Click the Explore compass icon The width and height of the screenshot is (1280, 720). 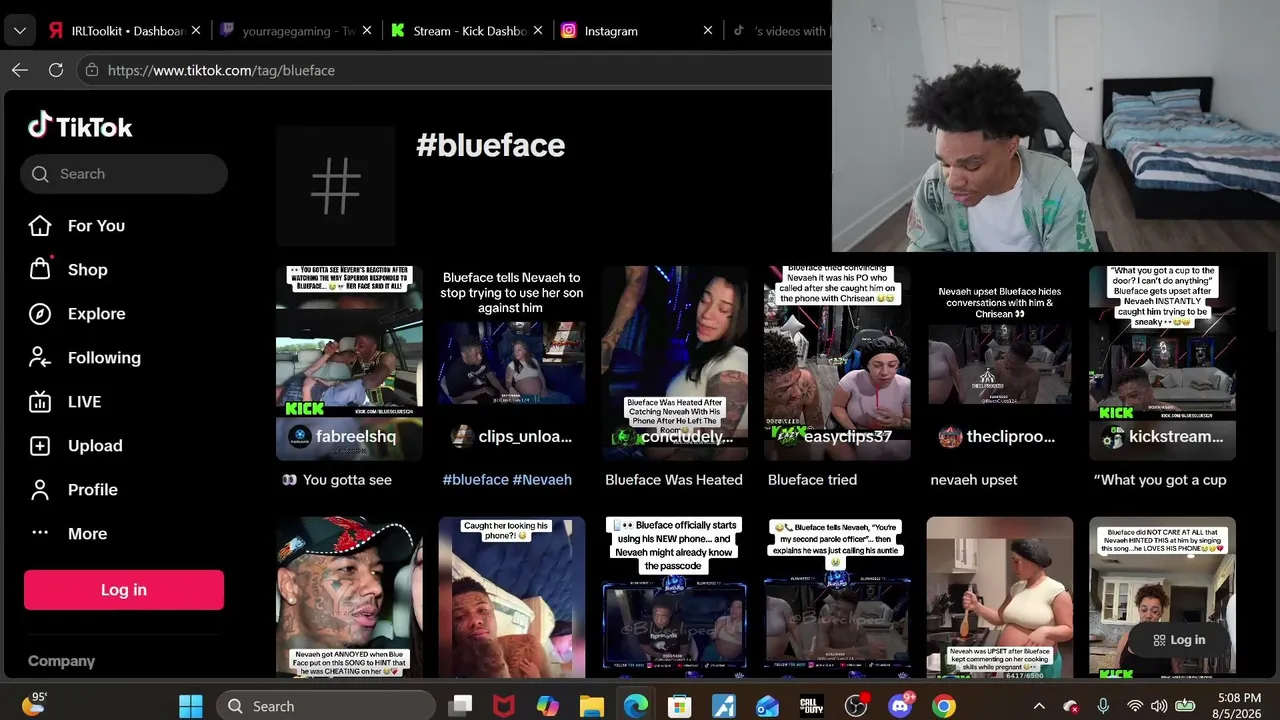(x=40, y=314)
